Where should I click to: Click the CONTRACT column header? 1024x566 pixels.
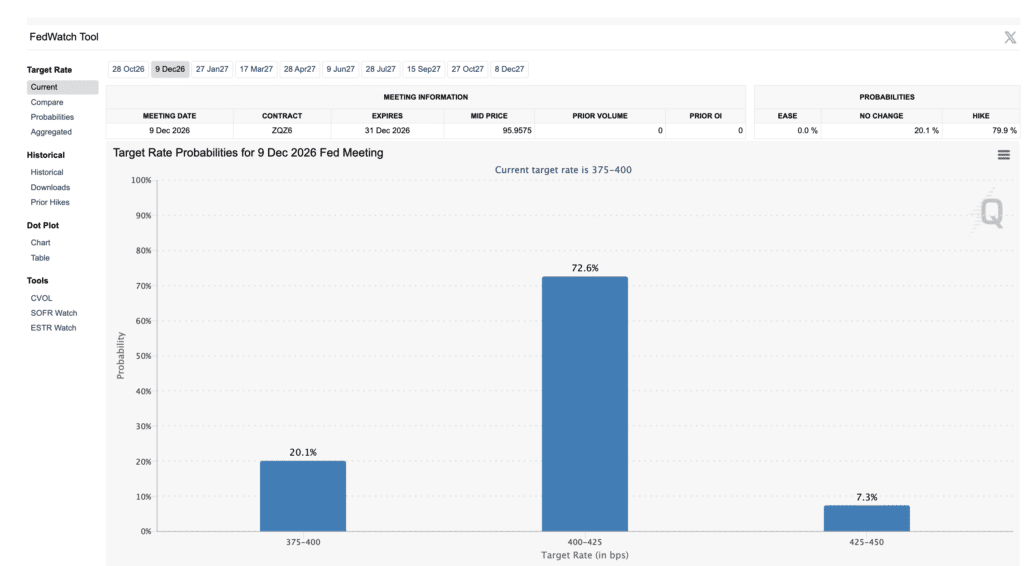pyautogui.click(x=282, y=116)
